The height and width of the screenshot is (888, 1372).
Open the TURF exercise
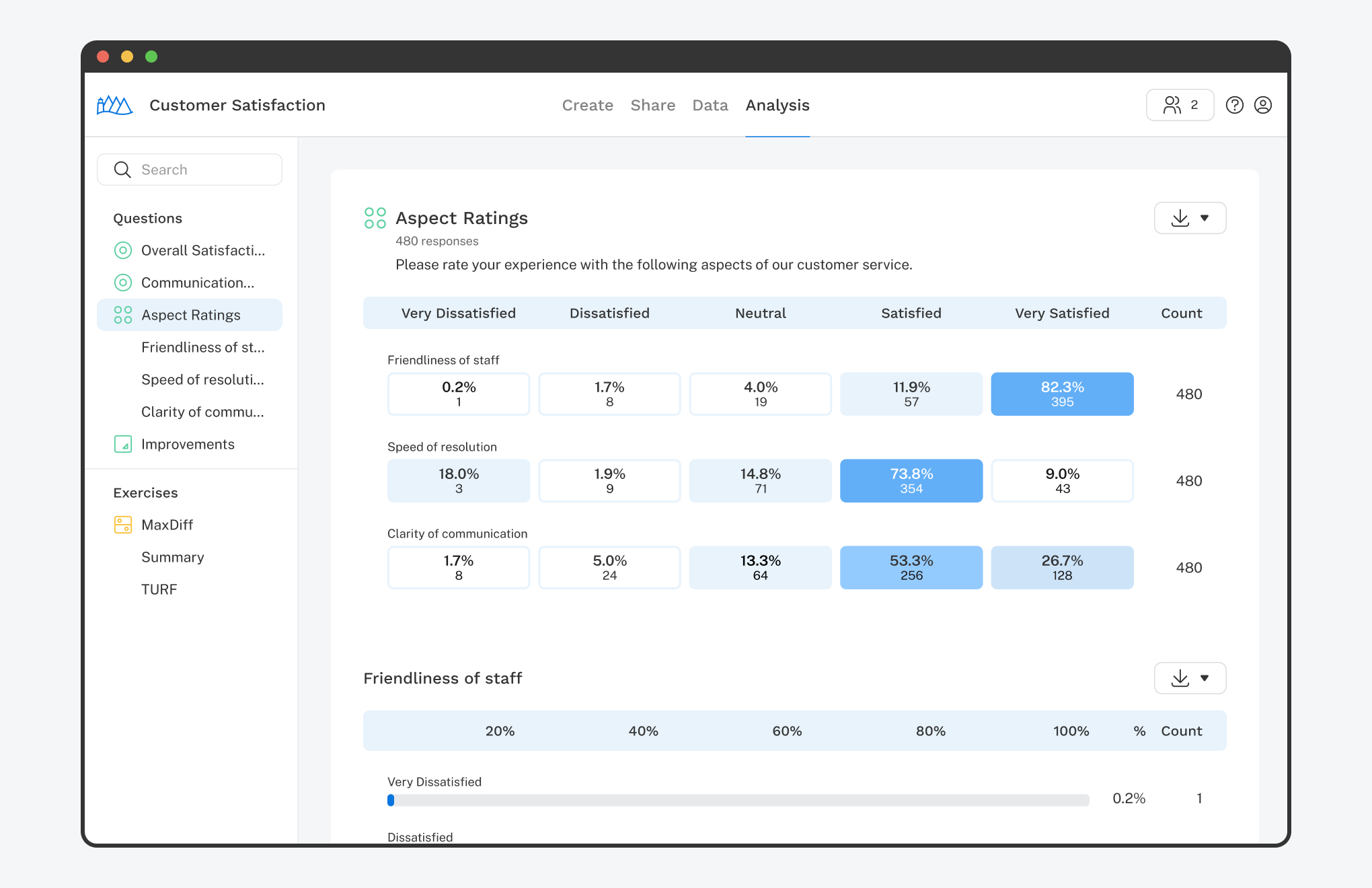(159, 589)
